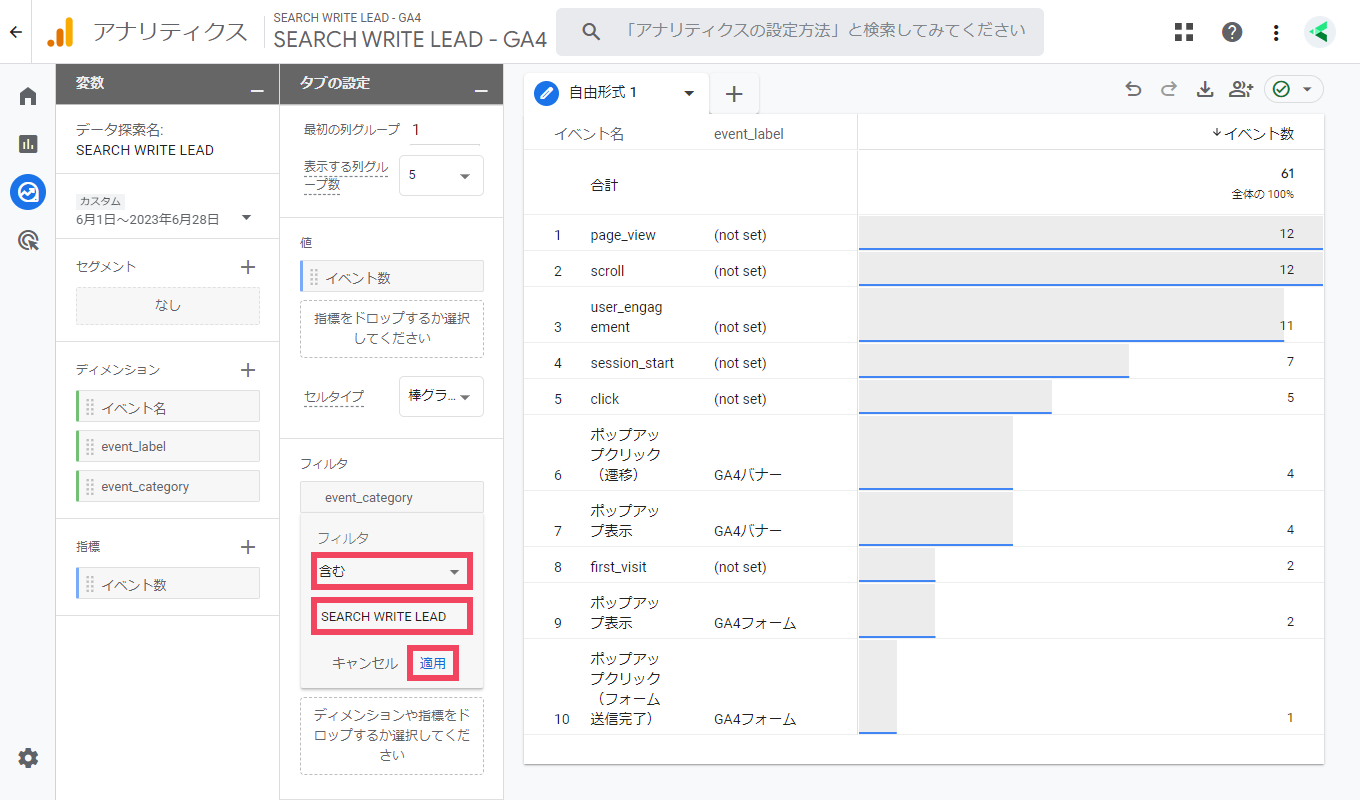Image resolution: width=1360 pixels, height=800 pixels.
Task: Click GA4バナー label in row 6
Action: pyautogui.click(x=748, y=474)
